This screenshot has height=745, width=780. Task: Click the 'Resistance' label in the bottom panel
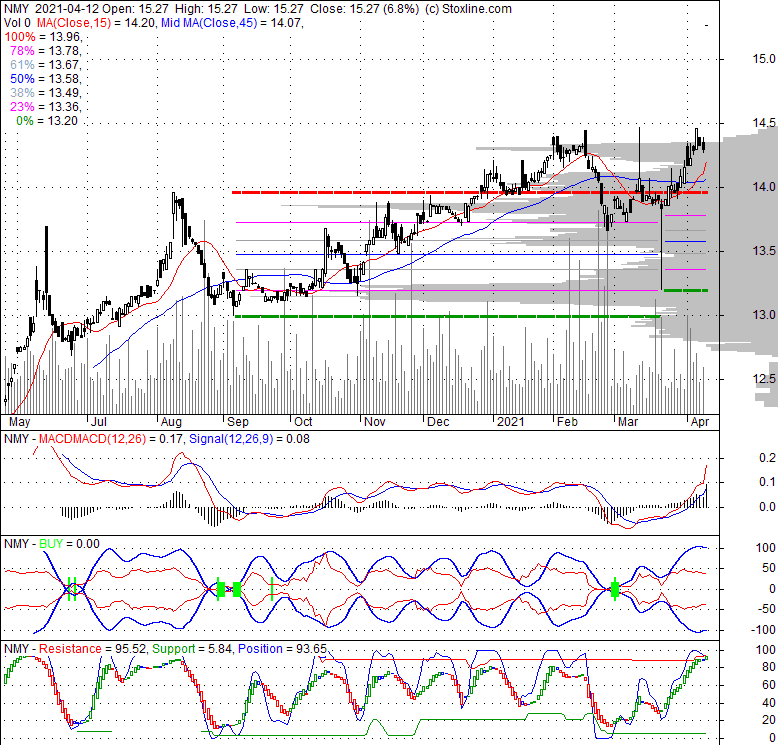coord(70,649)
